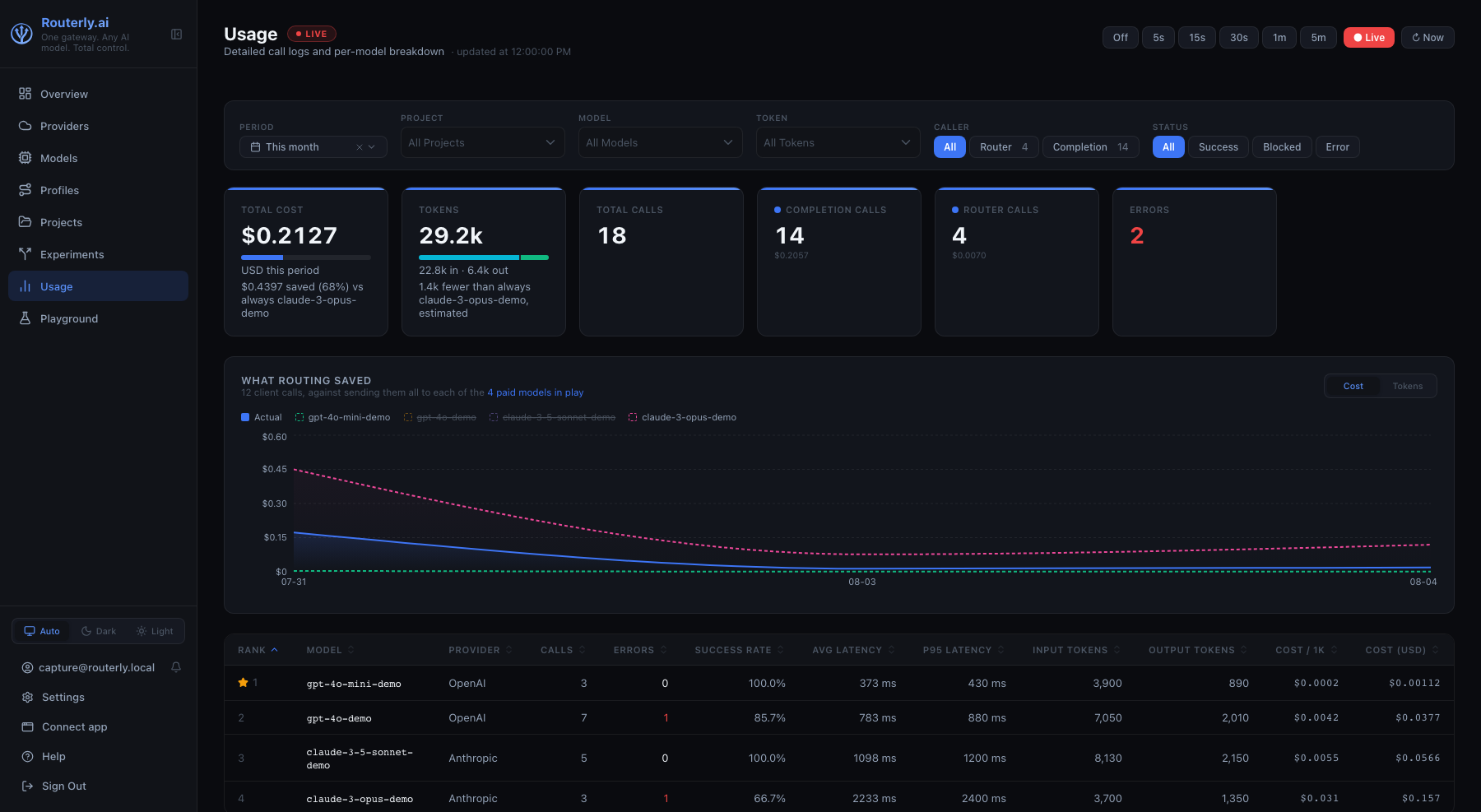Switch chart to Tokens tab
Viewport: 1481px width, 812px height.
pyautogui.click(x=1408, y=386)
